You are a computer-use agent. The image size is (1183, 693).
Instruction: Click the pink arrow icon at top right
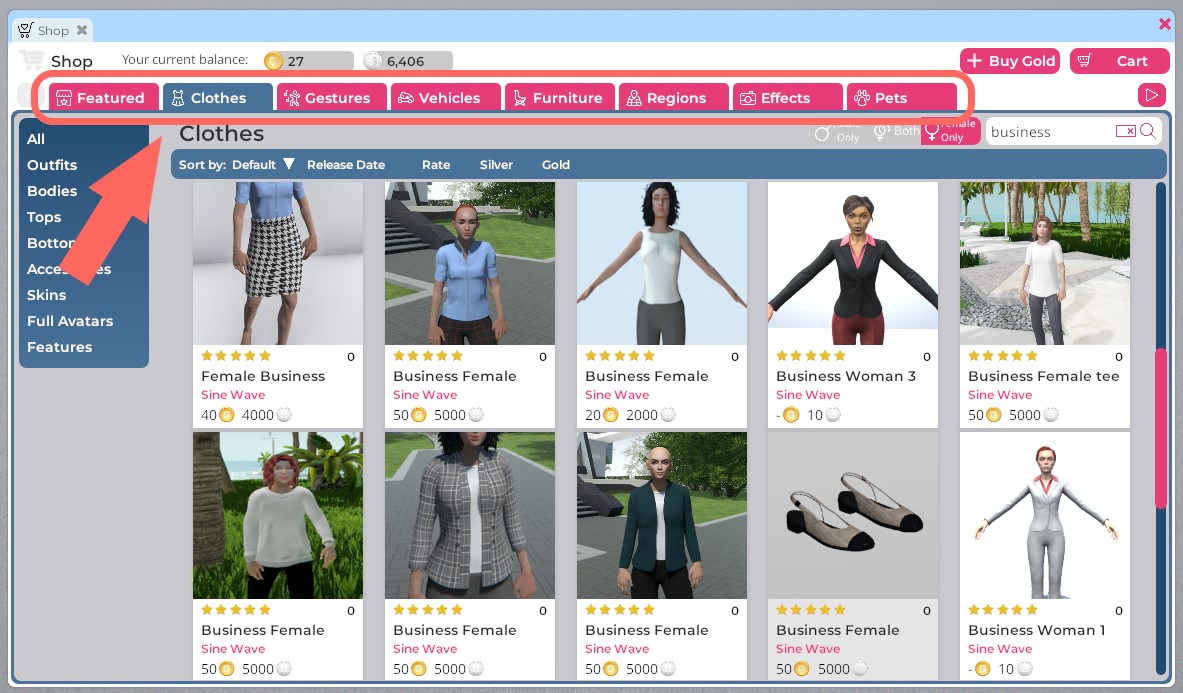[x=1151, y=94]
